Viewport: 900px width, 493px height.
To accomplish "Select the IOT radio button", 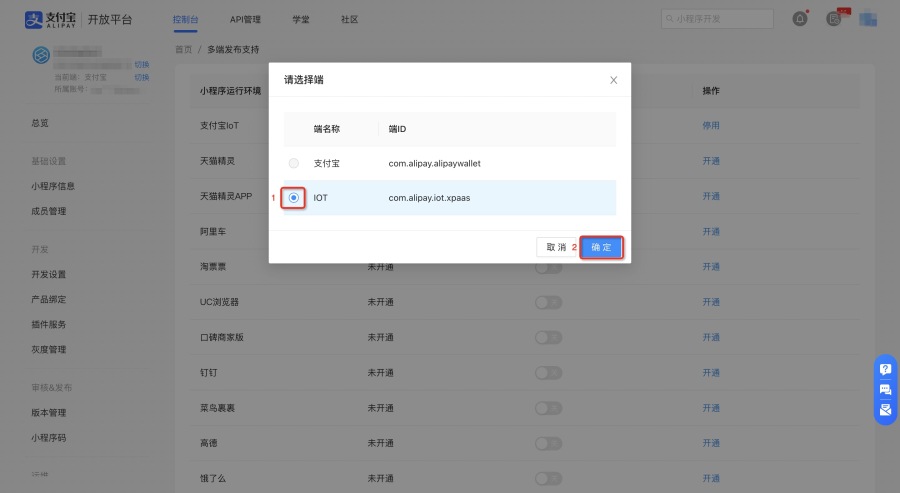I will [x=293, y=198].
